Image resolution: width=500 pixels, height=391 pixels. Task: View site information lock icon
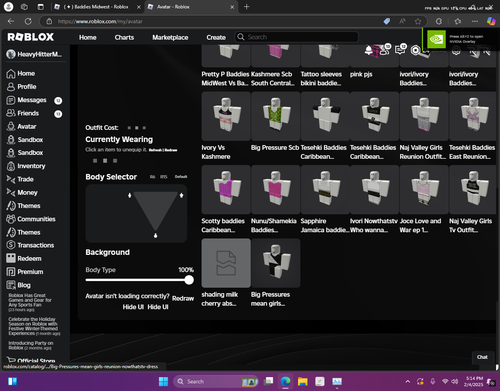pos(49,21)
